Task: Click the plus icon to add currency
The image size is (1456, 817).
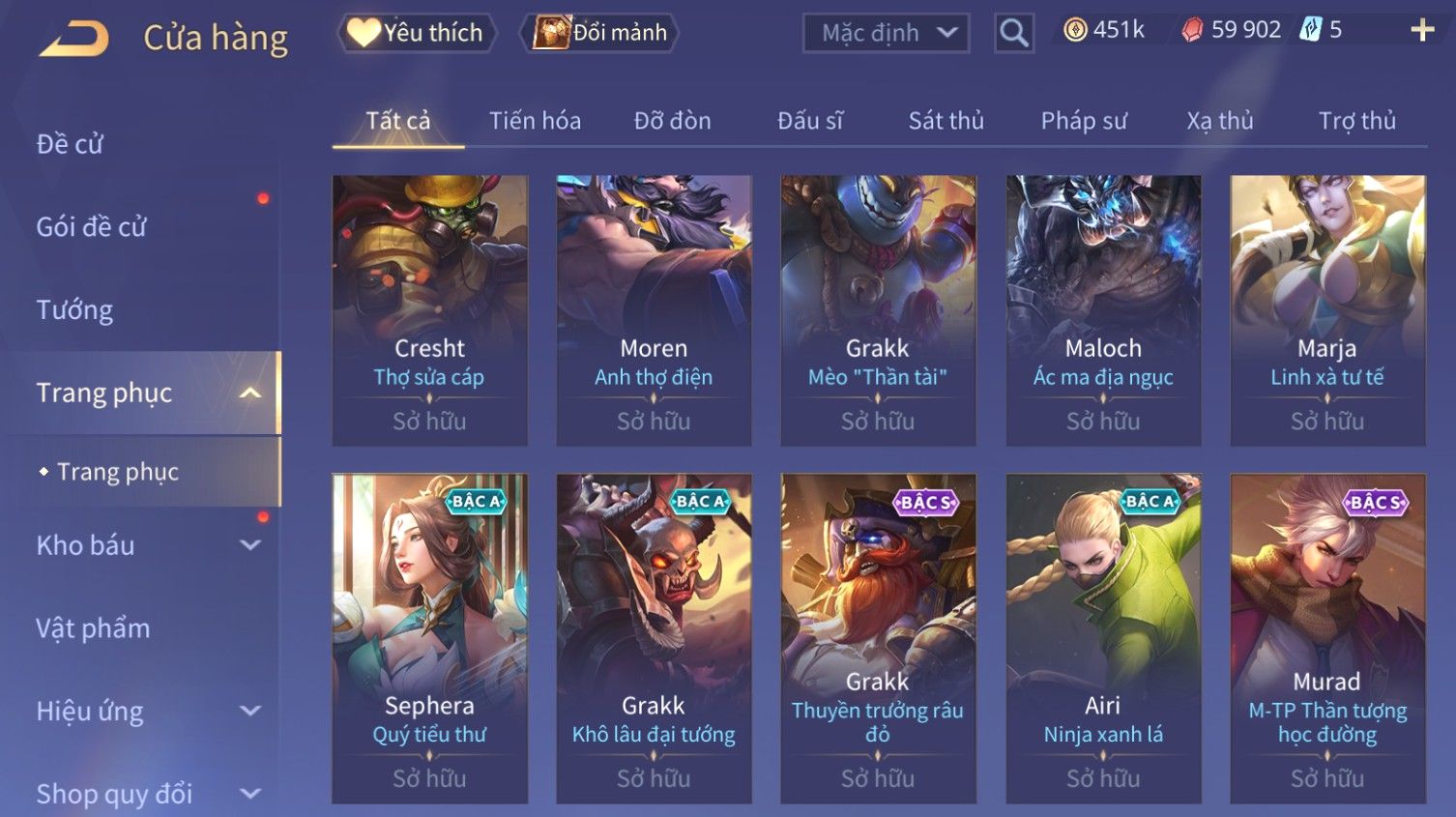Action: [x=1422, y=30]
